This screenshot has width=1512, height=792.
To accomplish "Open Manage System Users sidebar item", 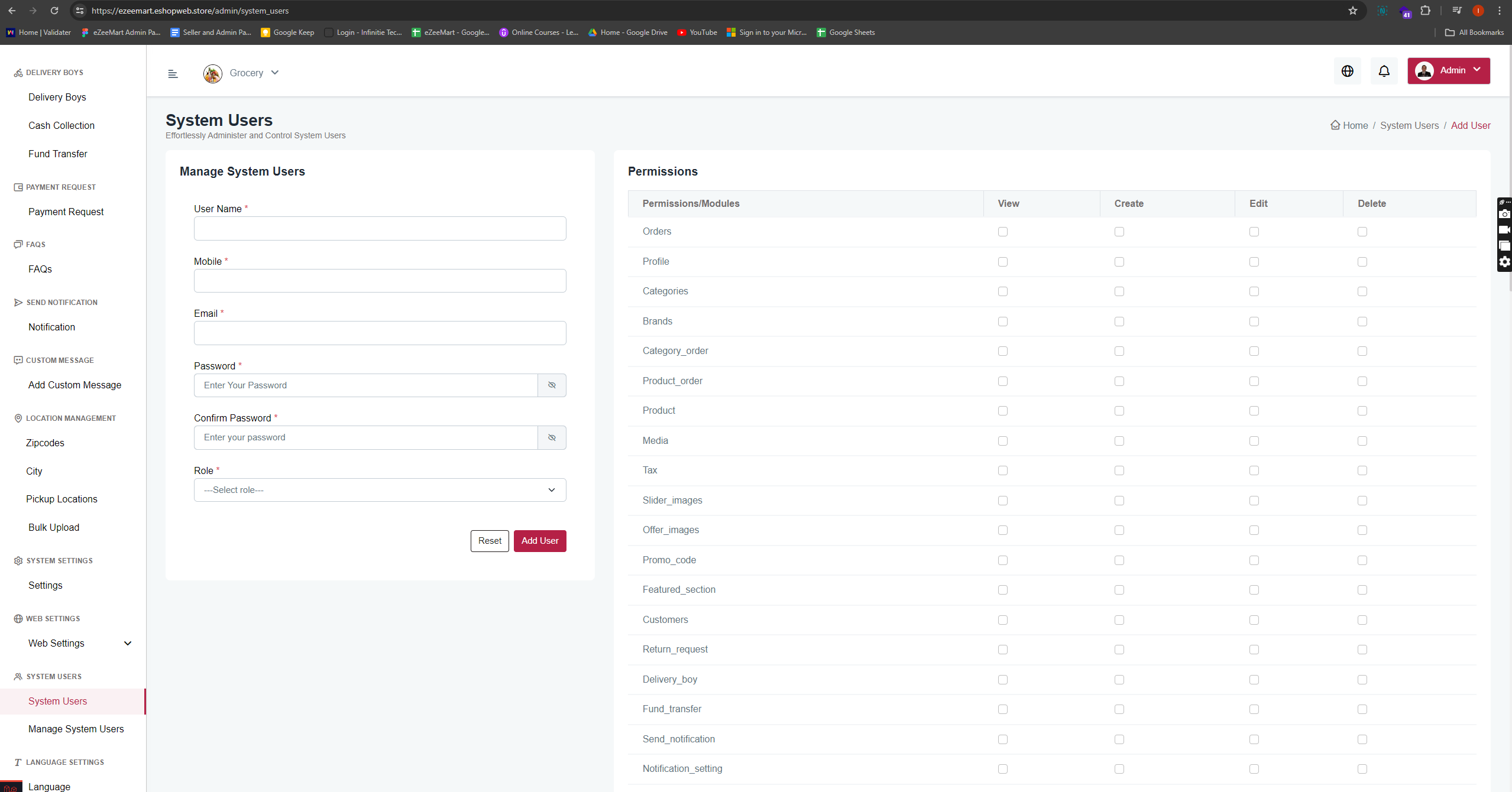I will [x=76, y=729].
